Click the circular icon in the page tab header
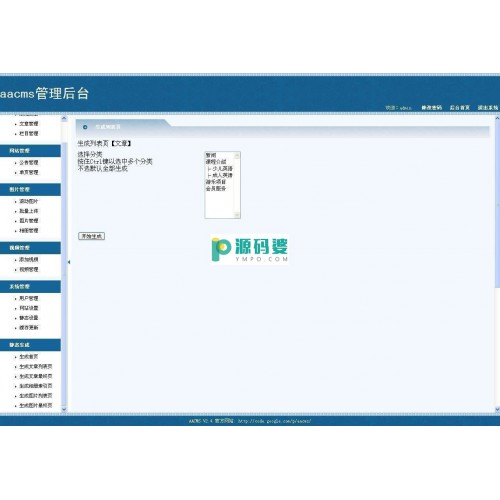 tap(85, 127)
